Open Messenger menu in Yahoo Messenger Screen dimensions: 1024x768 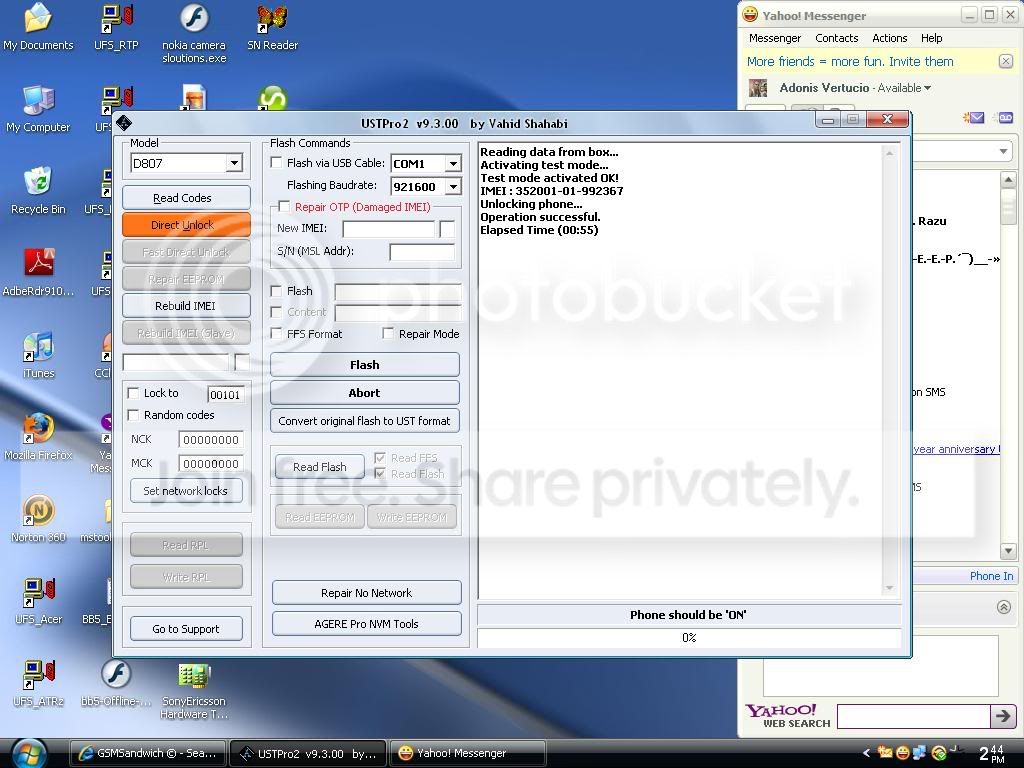775,38
